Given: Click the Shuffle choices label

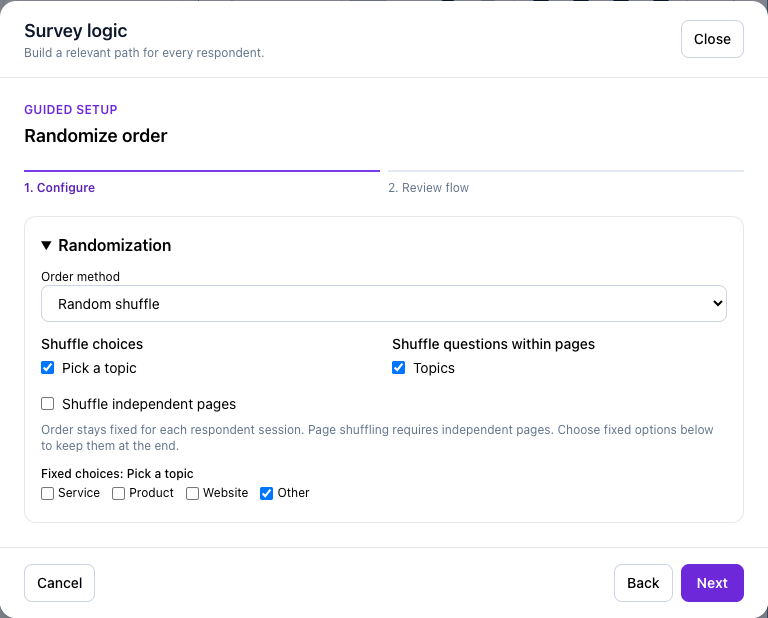Looking at the screenshot, I should tap(92, 344).
